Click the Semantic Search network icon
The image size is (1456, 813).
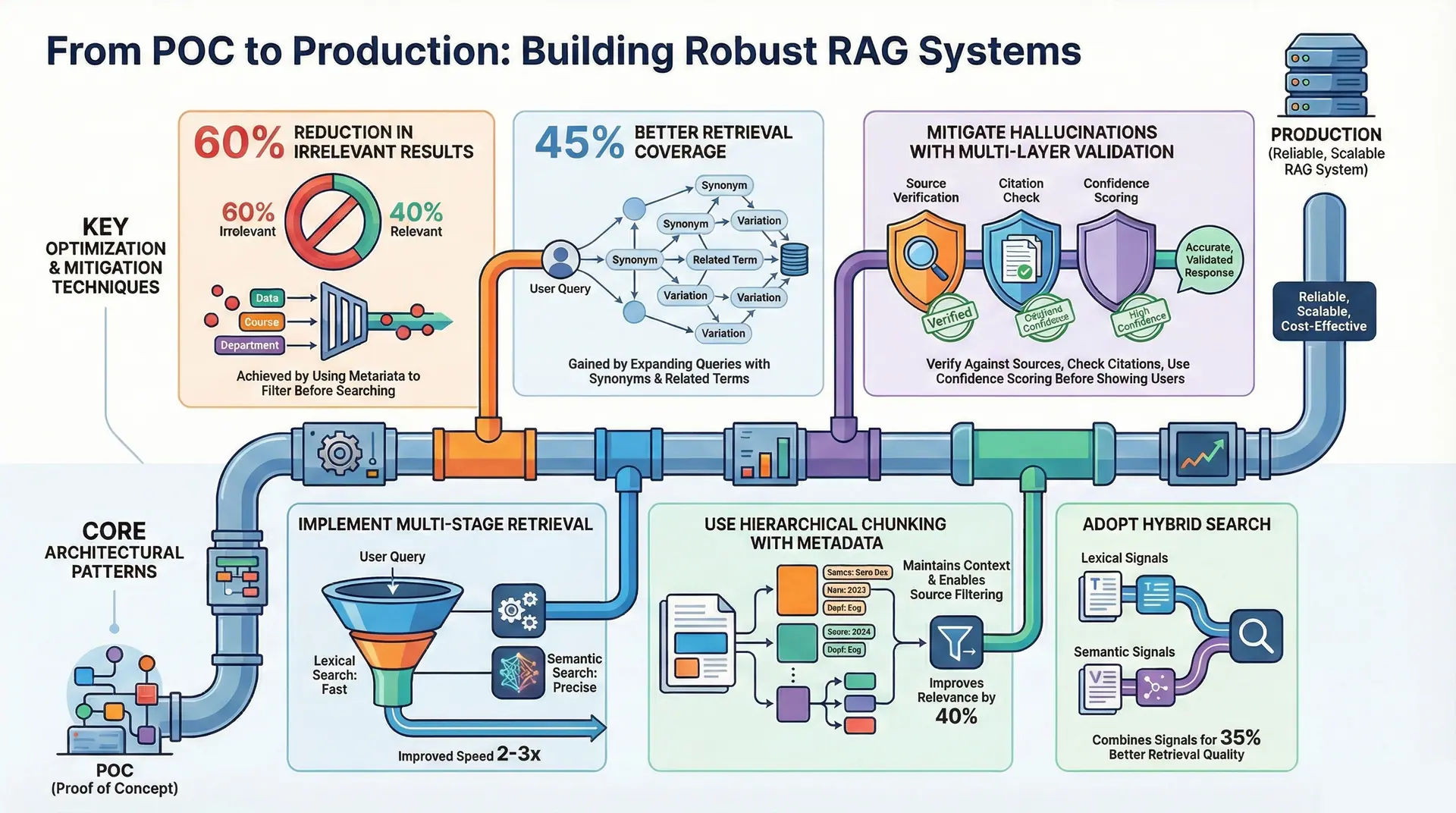(519, 673)
